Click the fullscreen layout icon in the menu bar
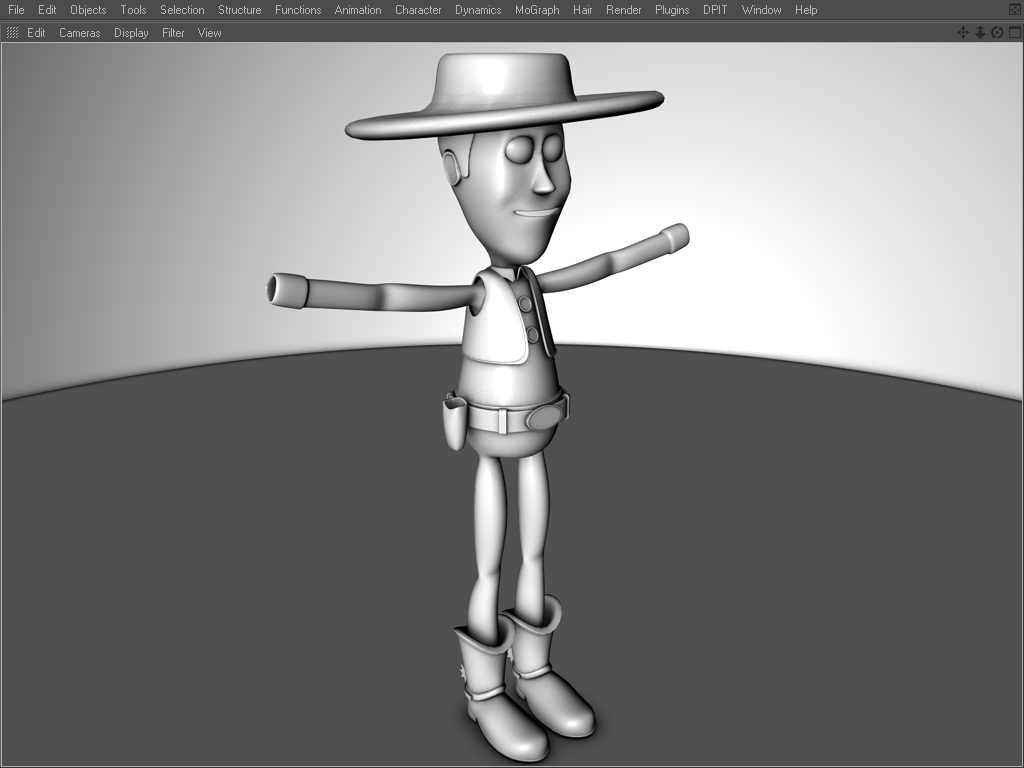This screenshot has height=768, width=1024. 1015,10
